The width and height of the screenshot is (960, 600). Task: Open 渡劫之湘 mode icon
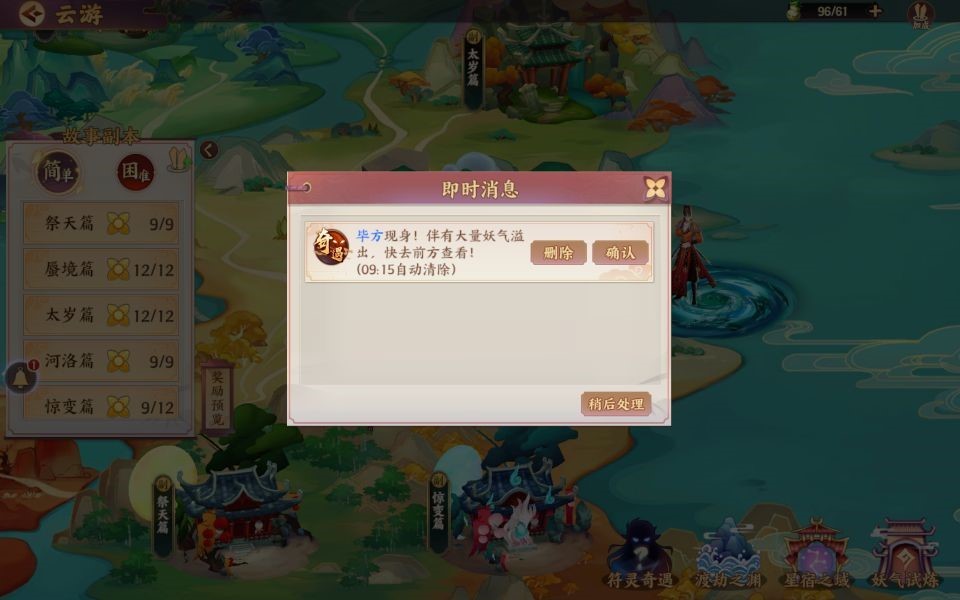pos(728,554)
